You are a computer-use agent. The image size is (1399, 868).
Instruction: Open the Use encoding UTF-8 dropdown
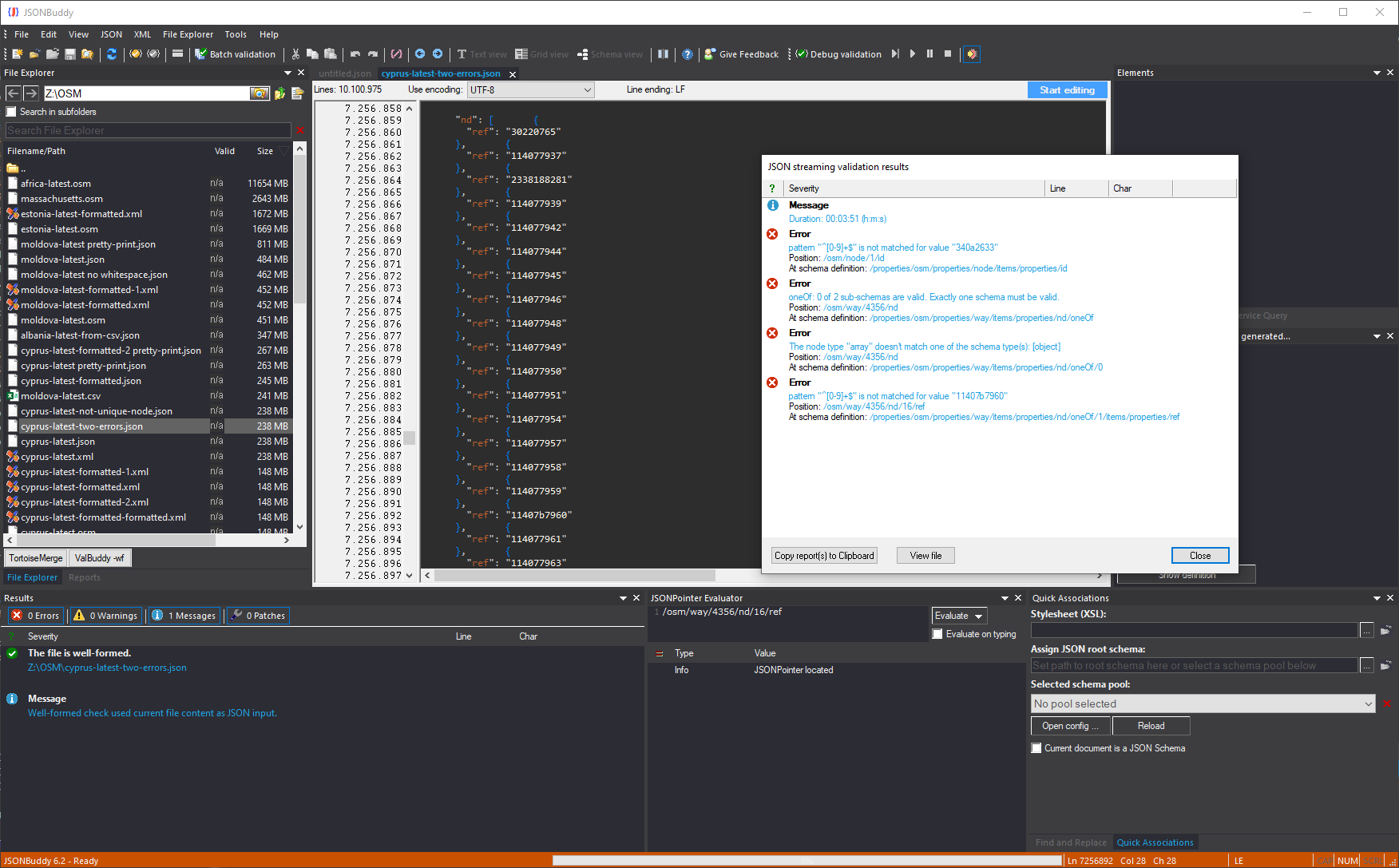click(531, 90)
